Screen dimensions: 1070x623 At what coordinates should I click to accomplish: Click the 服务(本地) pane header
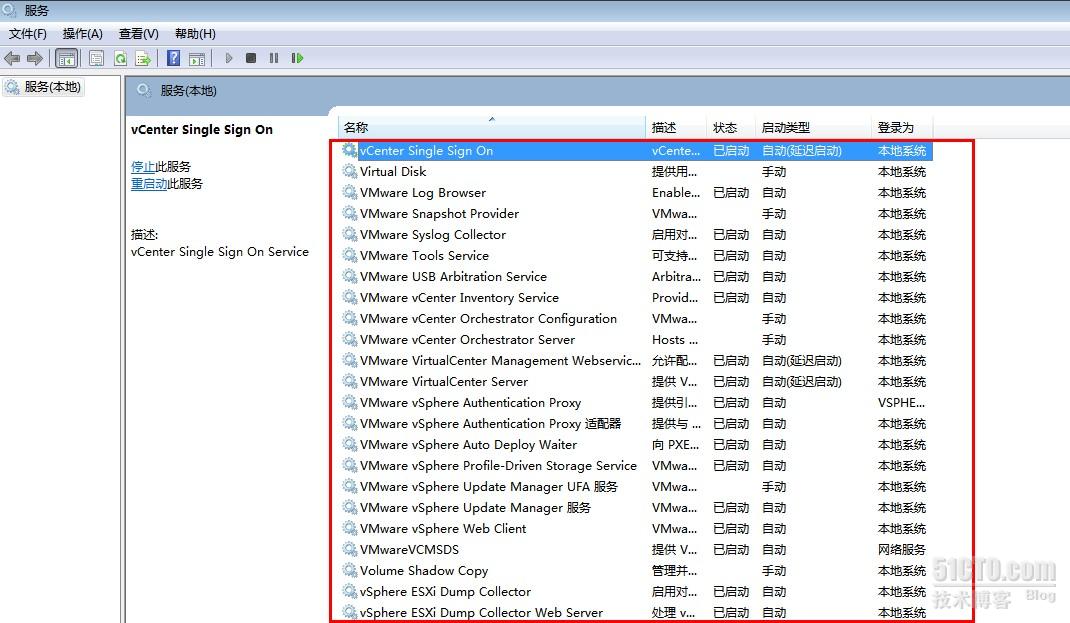(x=188, y=91)
